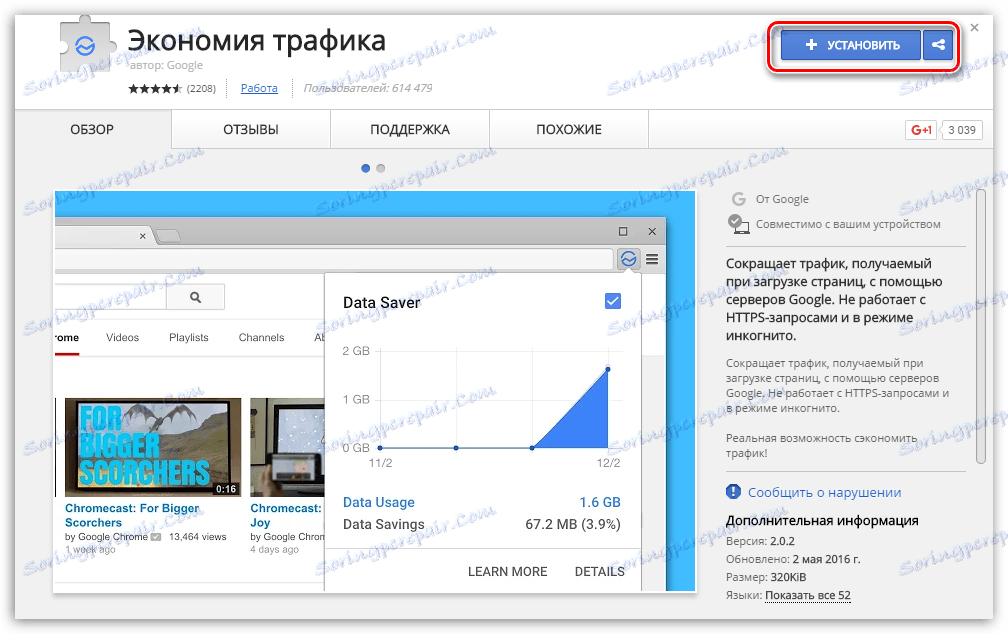Open the Работа category link
This screenshot has width=1008, height=634.
(259, 88)
